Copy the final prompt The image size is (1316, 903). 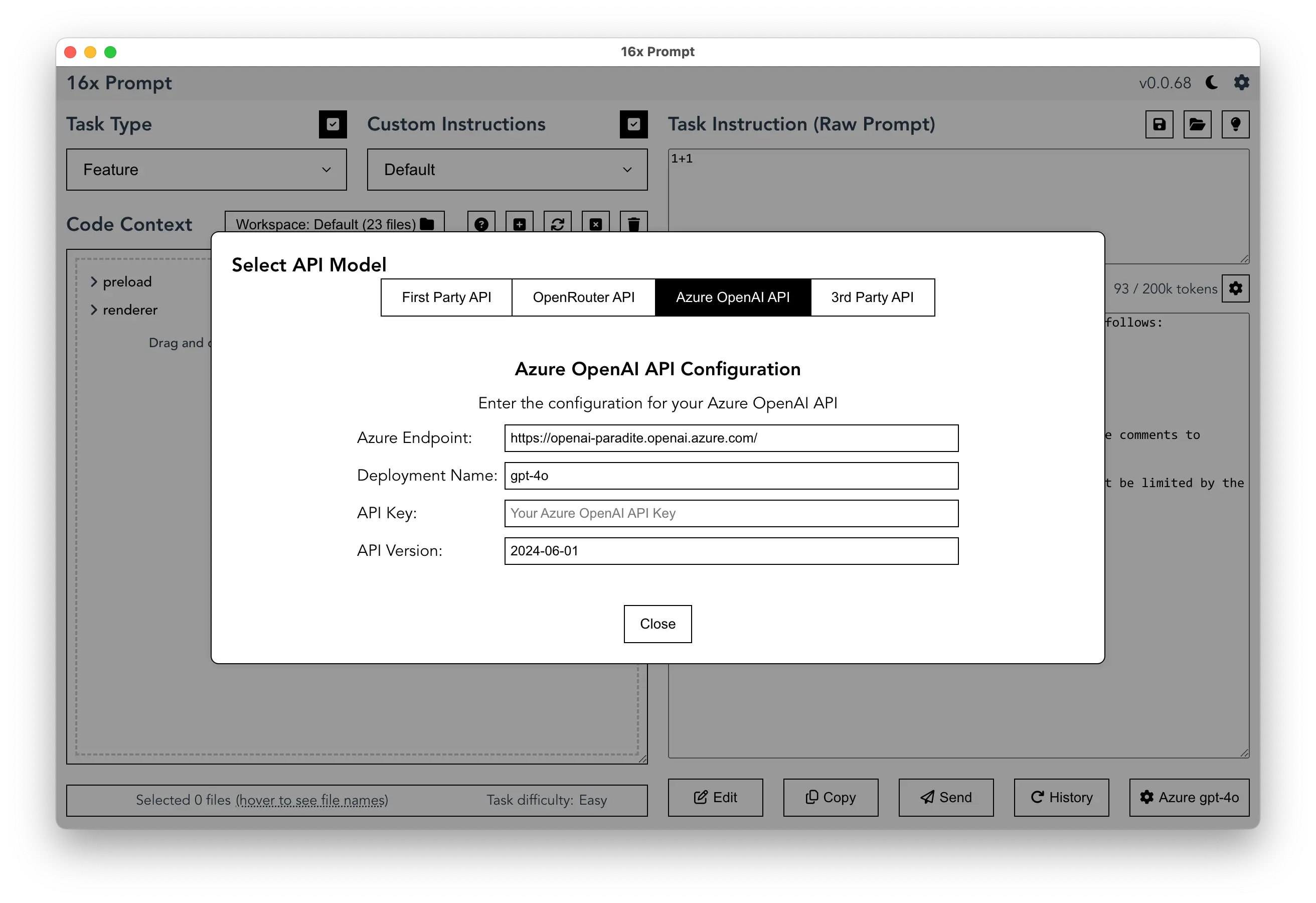tap(831, 797)
